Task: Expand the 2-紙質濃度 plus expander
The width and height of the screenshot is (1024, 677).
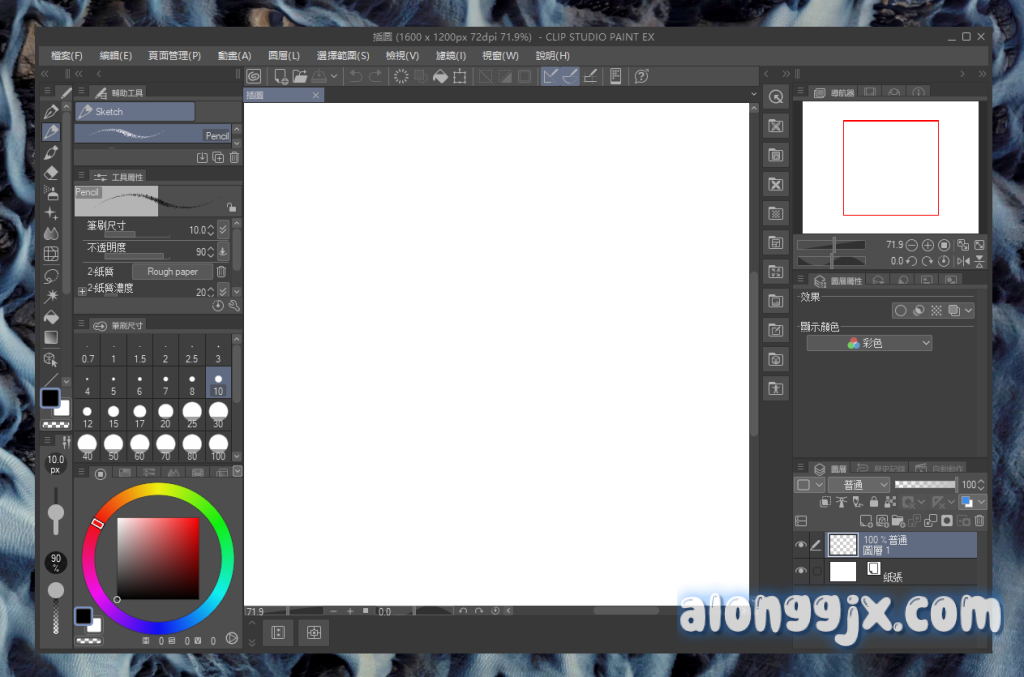Action: pyautogui.click(x=82, y=292)
